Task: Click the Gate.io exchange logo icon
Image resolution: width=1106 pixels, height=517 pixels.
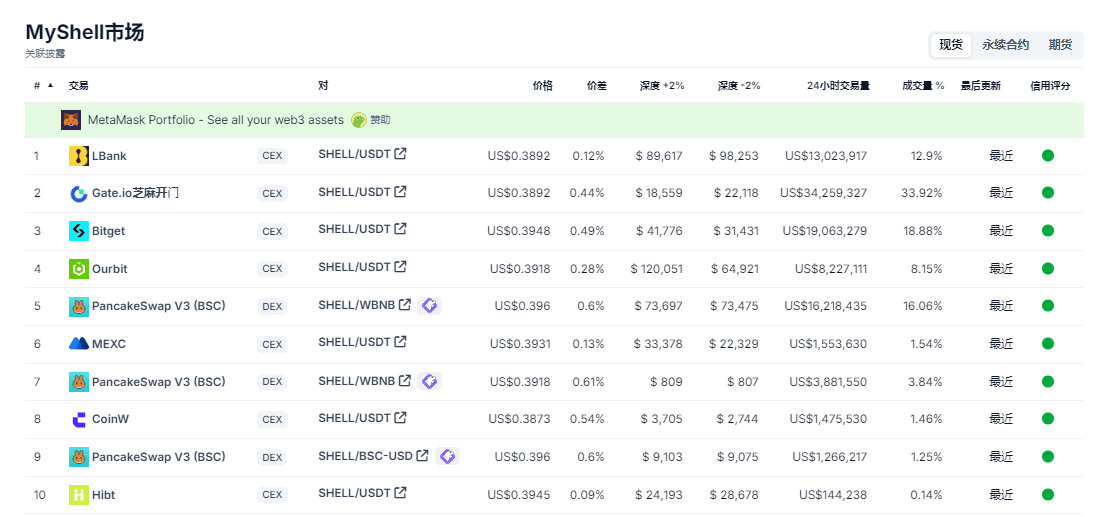Action: point(79,194)
